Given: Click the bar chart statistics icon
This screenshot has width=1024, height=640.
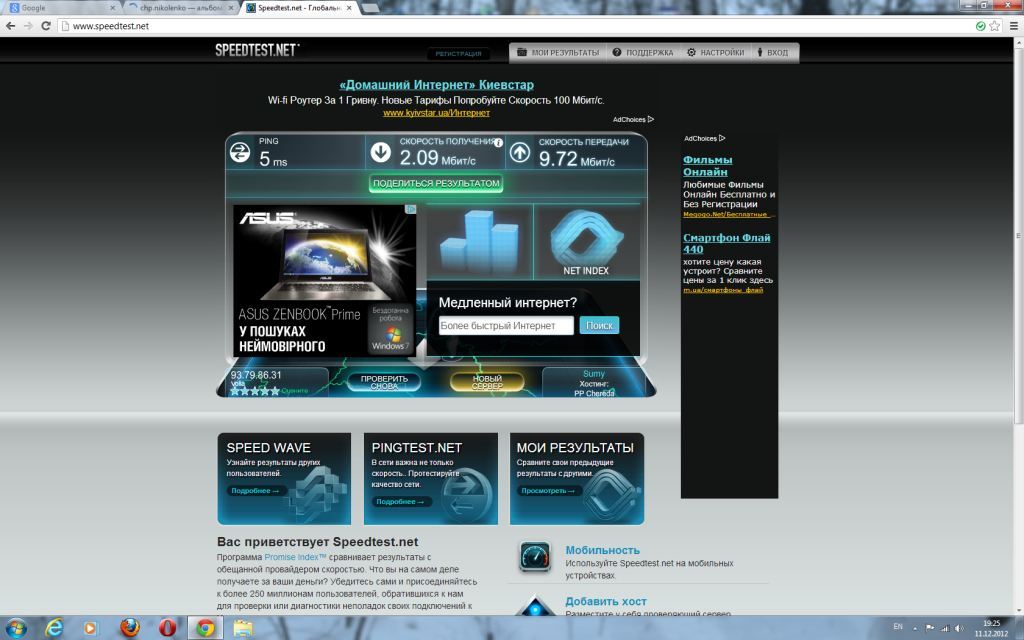Looking at the screenshot, I should tap(479, 240).
